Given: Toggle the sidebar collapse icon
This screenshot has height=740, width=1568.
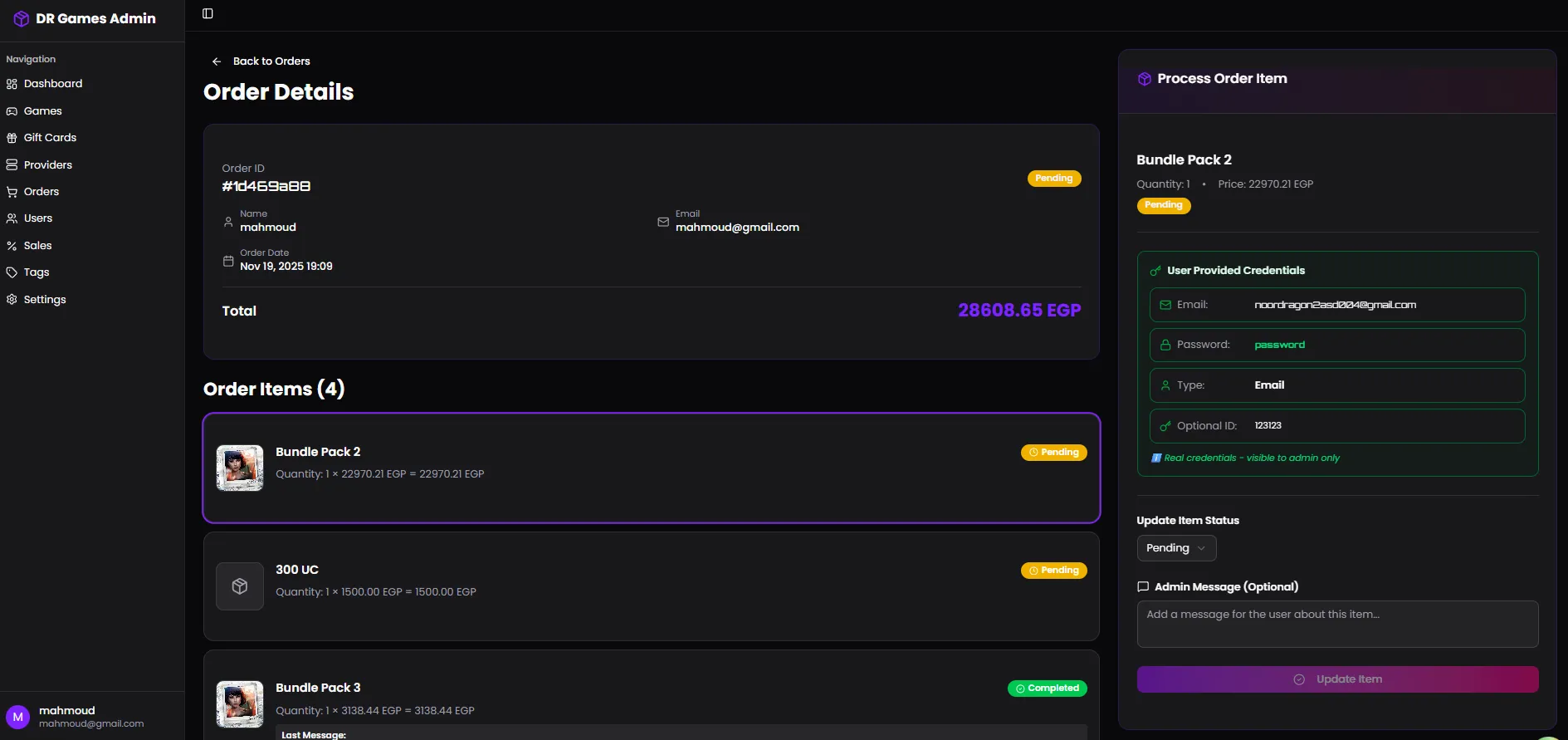Looking at the screenshot, I should pos(208,13).
